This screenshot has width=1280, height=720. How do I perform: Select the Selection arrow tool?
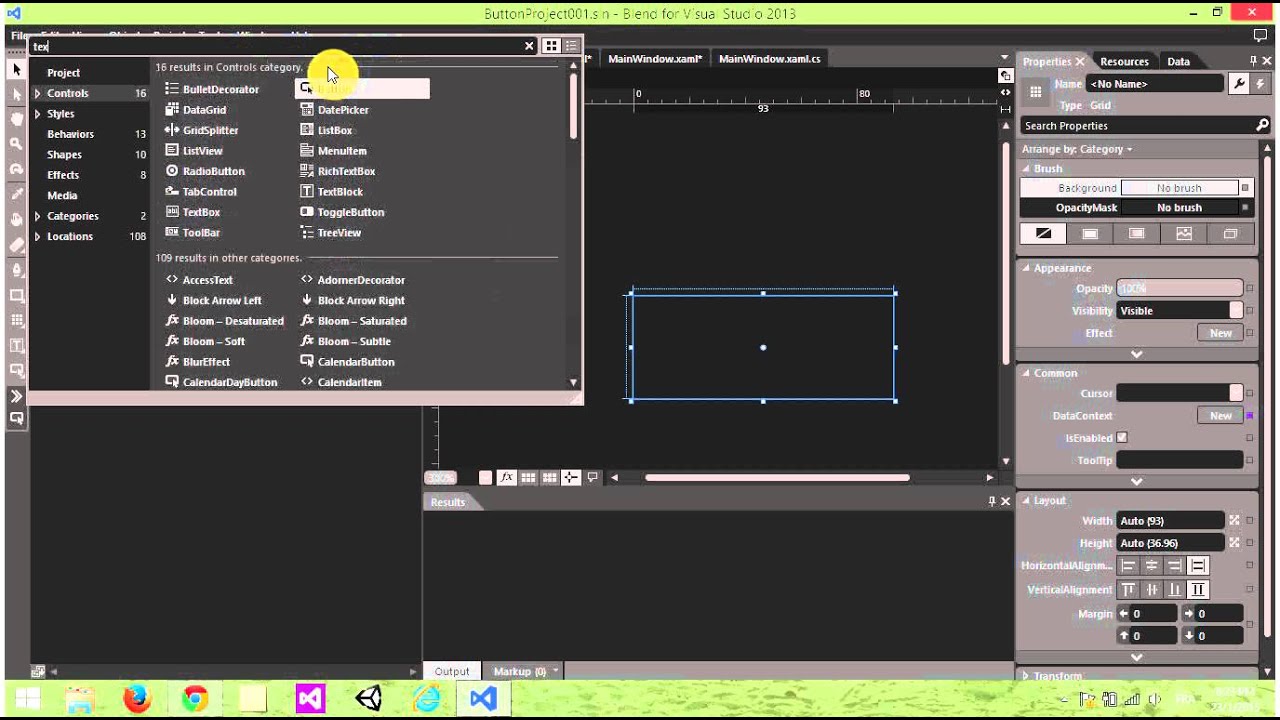[17, 70]
